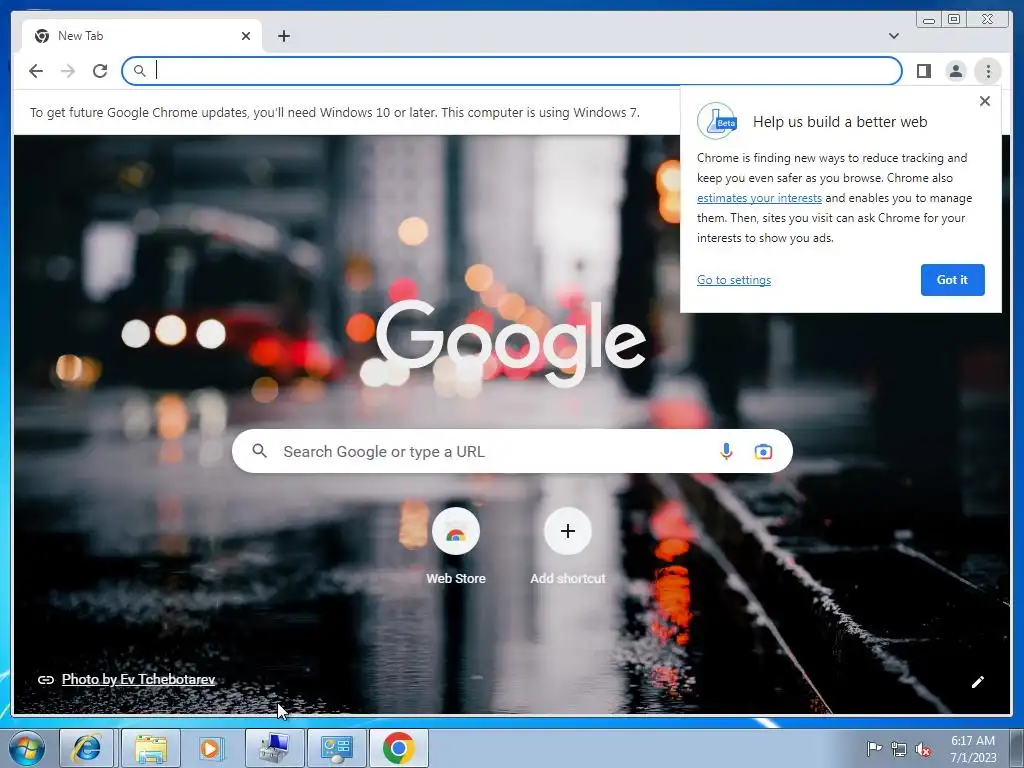1024x768 pixels.
Task: Open the profile avatar icon
Action: coord(955,71)
